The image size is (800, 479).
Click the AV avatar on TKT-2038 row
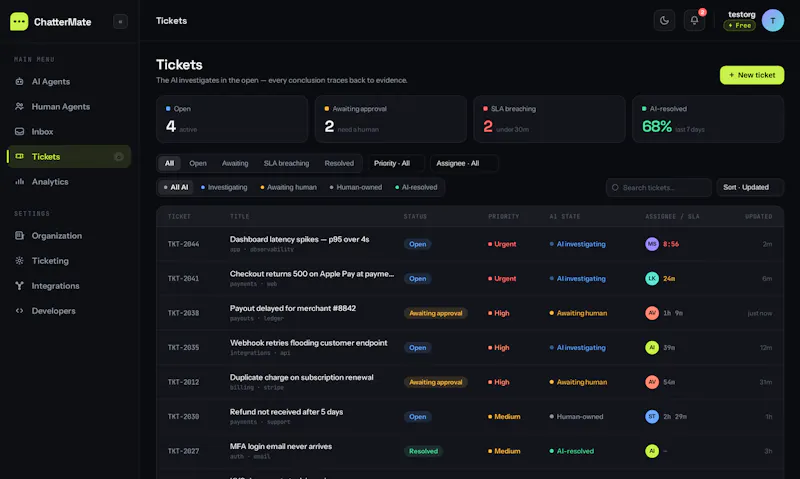point(652,313)
